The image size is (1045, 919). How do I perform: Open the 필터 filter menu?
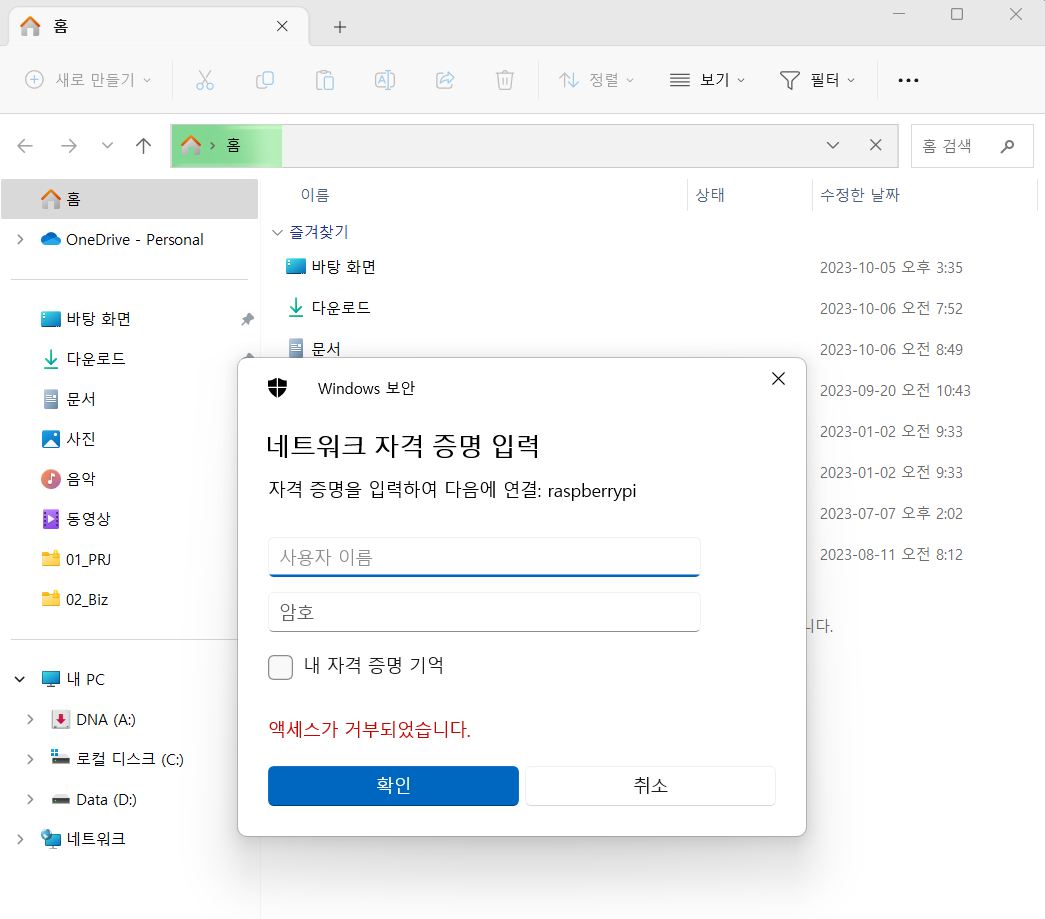[x=818, y=80]
